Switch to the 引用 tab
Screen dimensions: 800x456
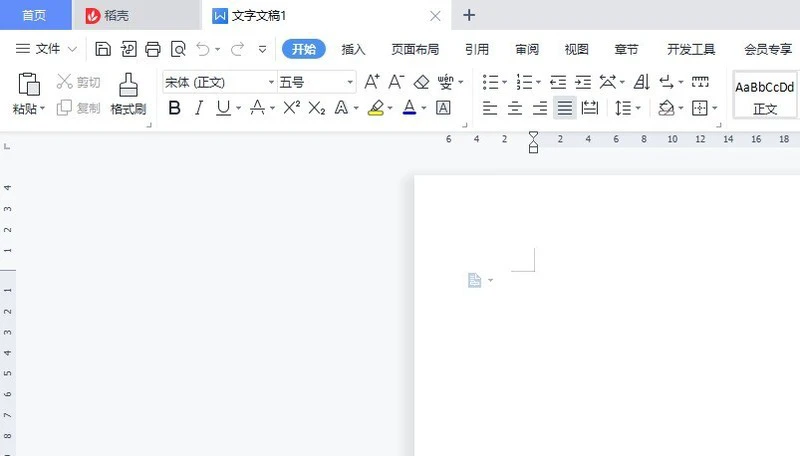coord(477,49)
